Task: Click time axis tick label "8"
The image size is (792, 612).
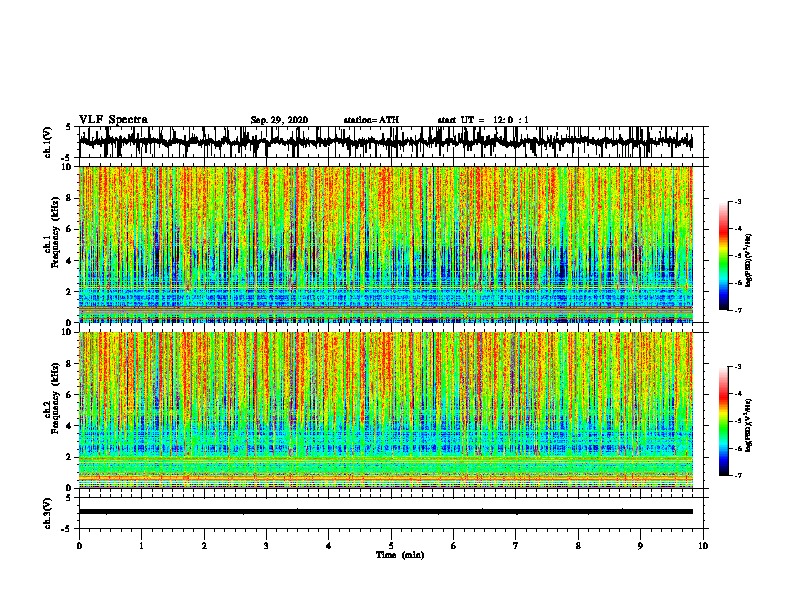Action: coord(578,546)
